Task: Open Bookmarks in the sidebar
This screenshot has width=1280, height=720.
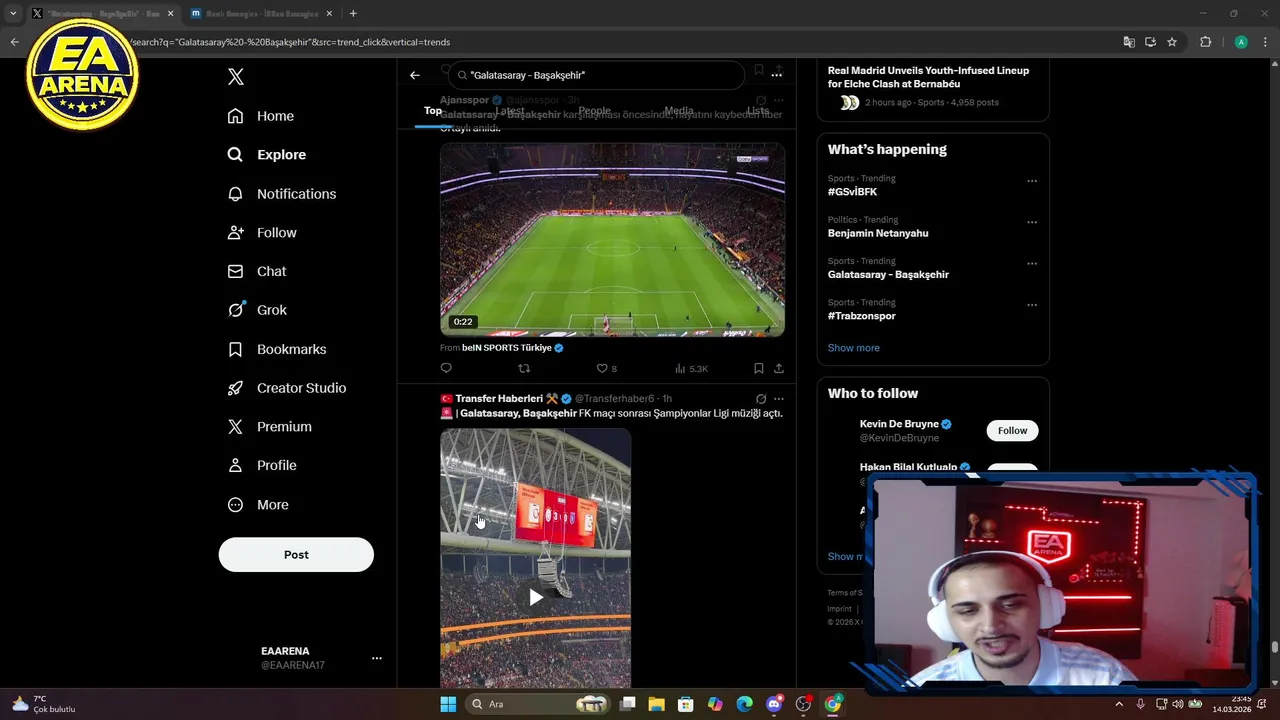Action: click(x=276, y=349)
